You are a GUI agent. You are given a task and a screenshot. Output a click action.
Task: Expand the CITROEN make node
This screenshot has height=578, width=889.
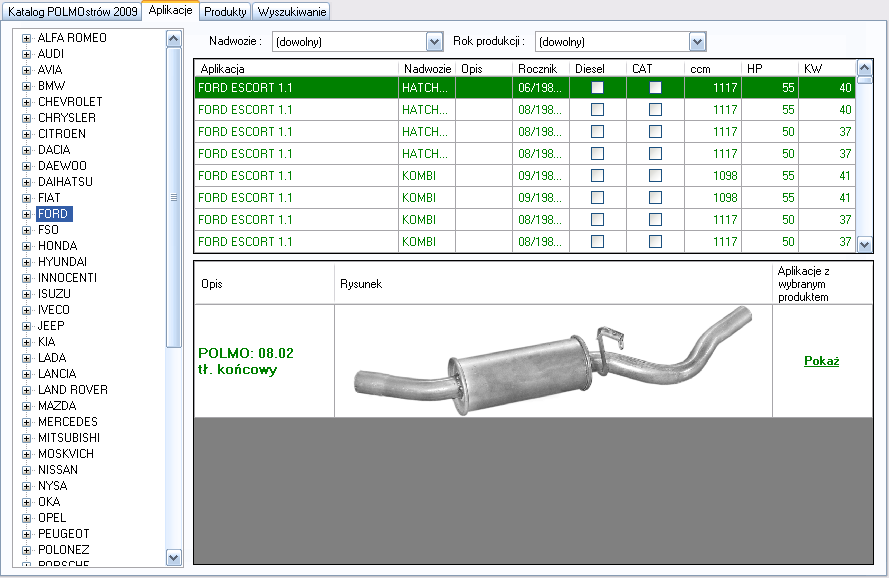26,134
